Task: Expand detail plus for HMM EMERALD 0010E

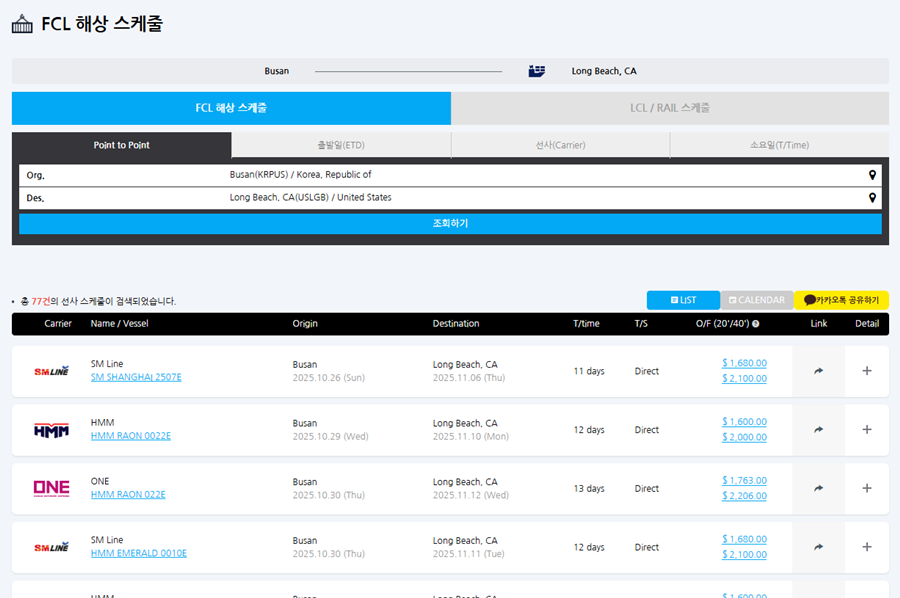Action: (x=866, y=547)
